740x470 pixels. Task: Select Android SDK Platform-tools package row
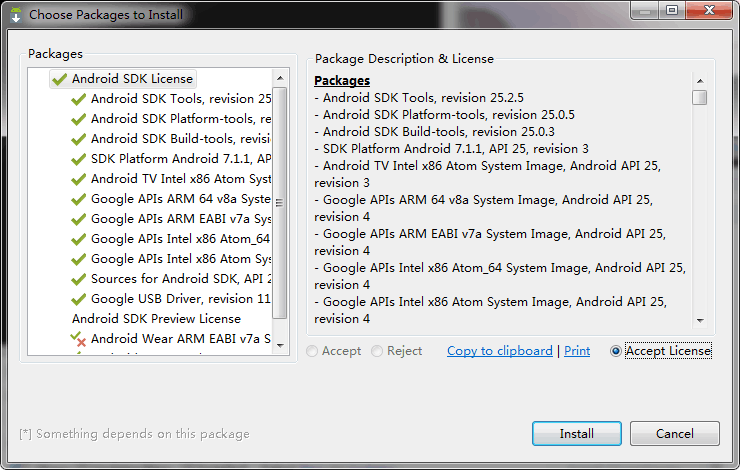[171, 119]
